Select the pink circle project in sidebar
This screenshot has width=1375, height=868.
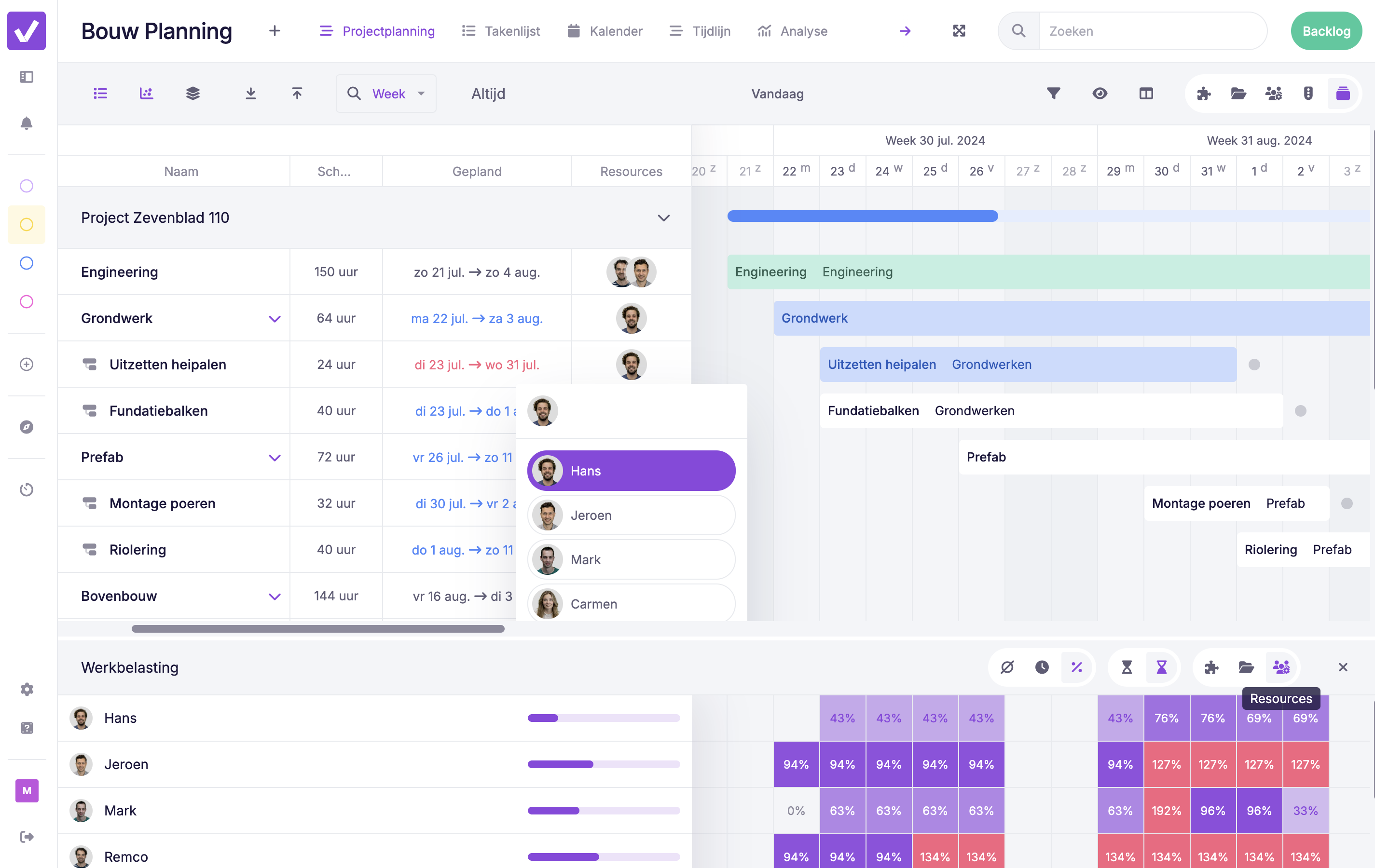(x=26, y=301)
